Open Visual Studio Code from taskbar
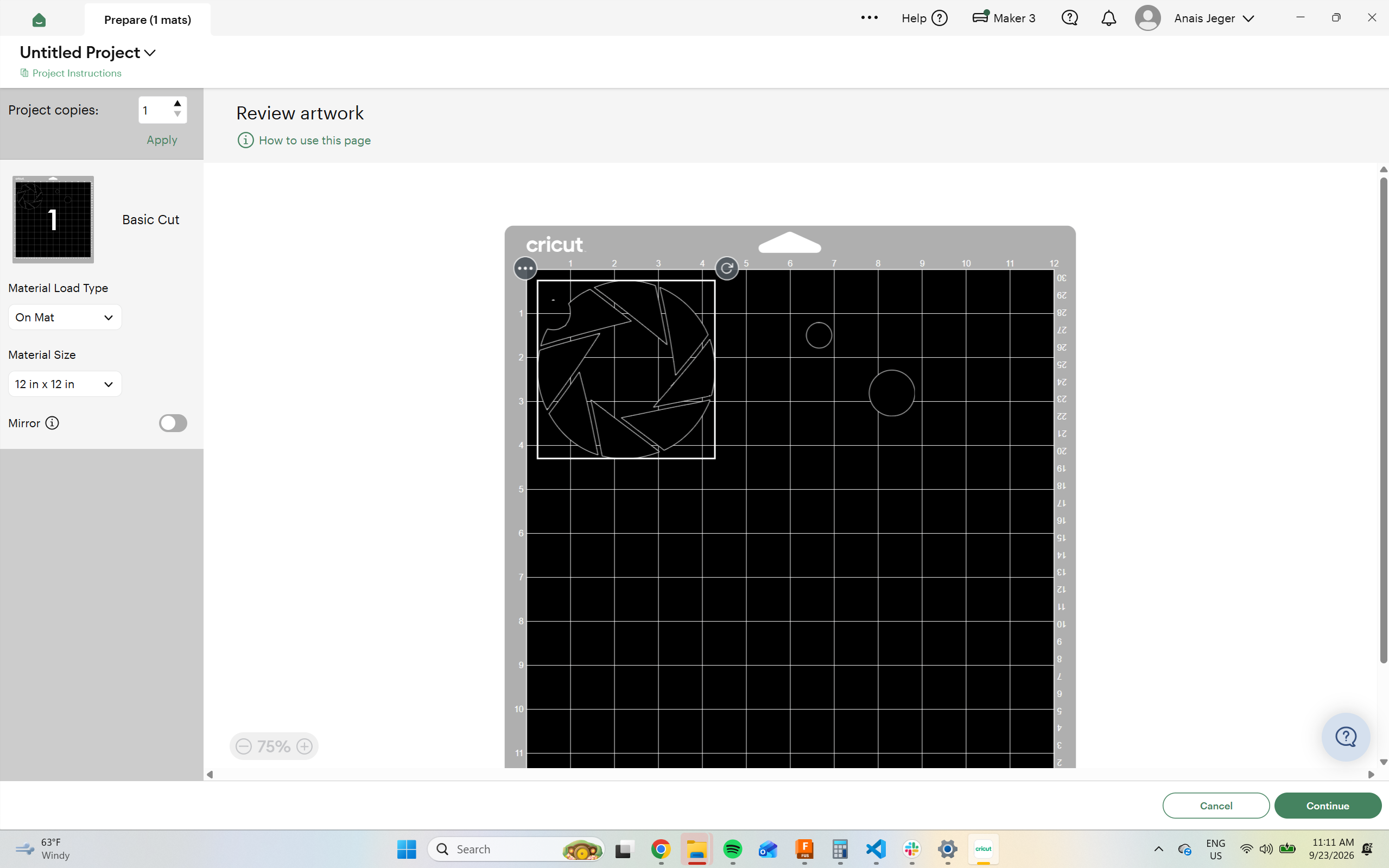The image size is (1389, 868). click(876, 849)
